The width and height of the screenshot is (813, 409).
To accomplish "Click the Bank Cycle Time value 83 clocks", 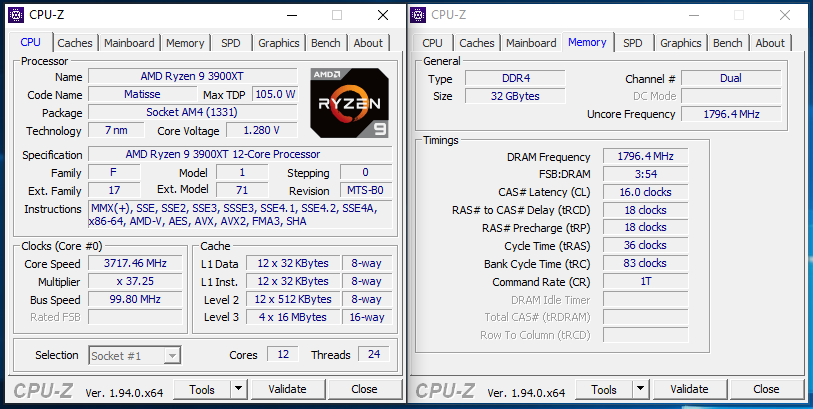I will [646, 263].
